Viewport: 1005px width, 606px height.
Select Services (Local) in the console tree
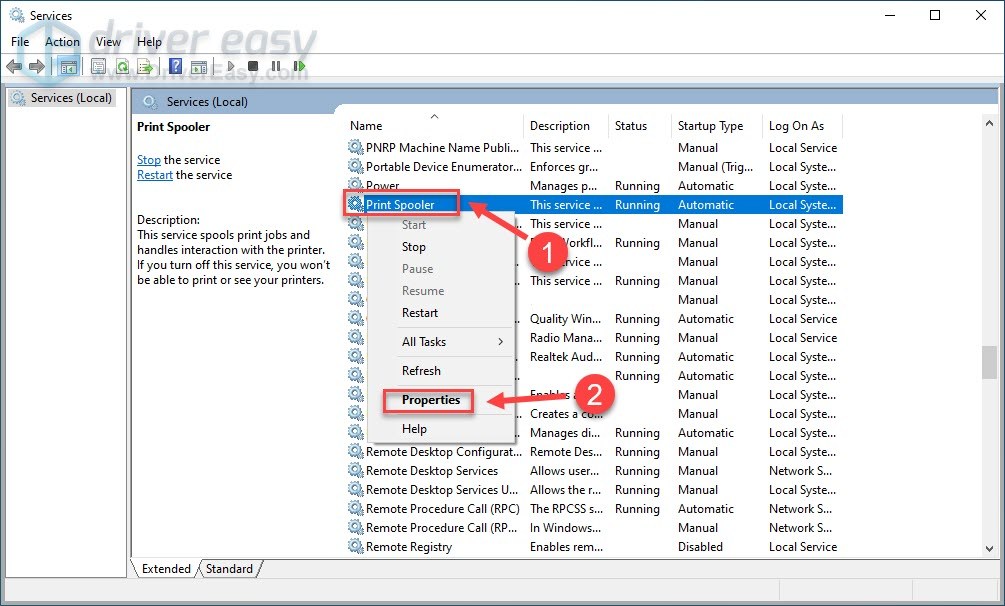pos(70,98)
